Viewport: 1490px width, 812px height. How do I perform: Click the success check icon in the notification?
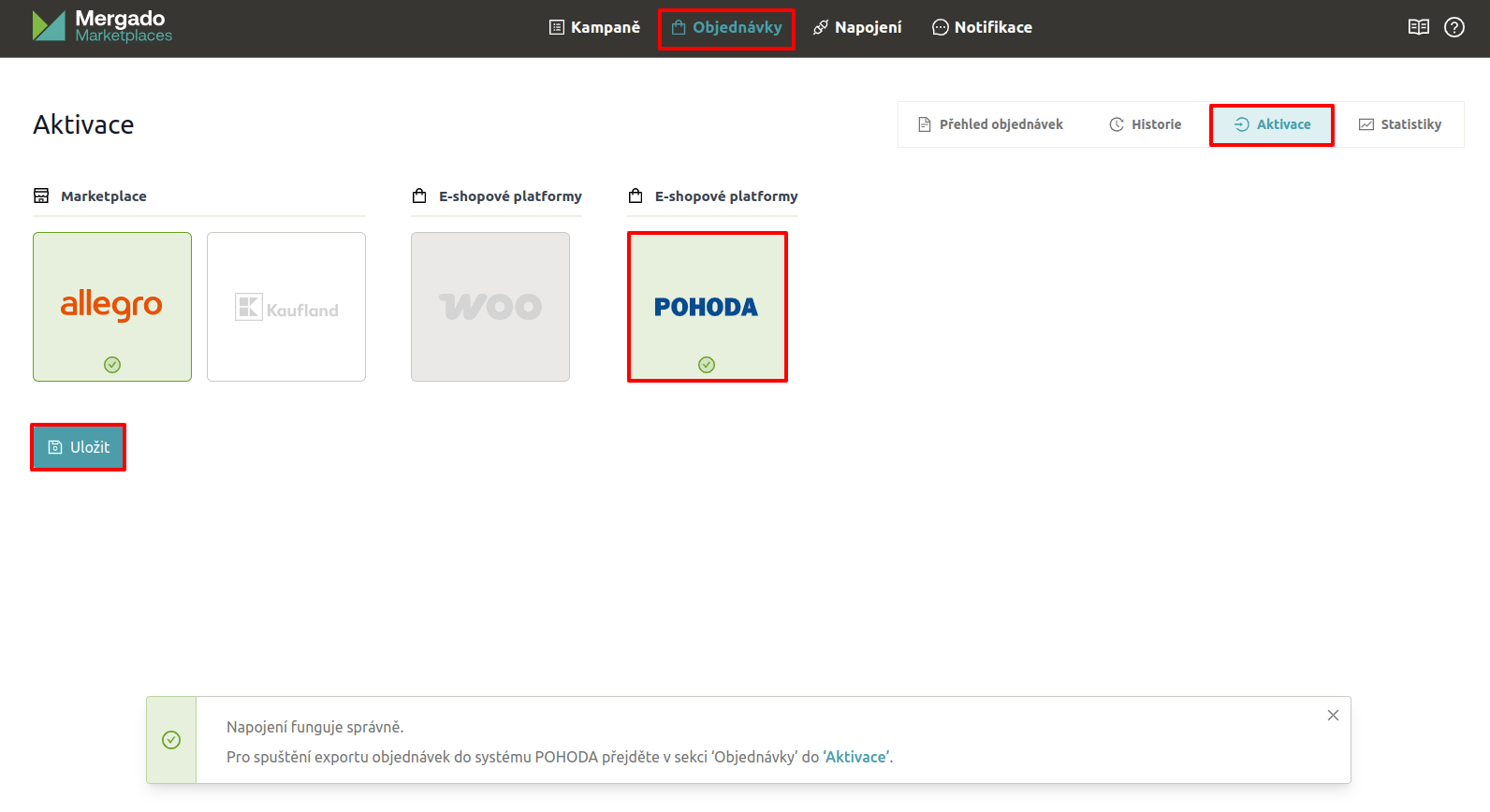point(171,740)
